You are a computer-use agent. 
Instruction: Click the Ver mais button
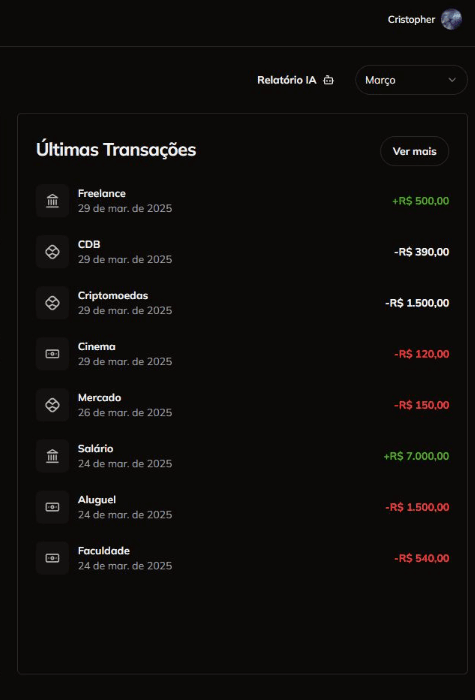414,151
